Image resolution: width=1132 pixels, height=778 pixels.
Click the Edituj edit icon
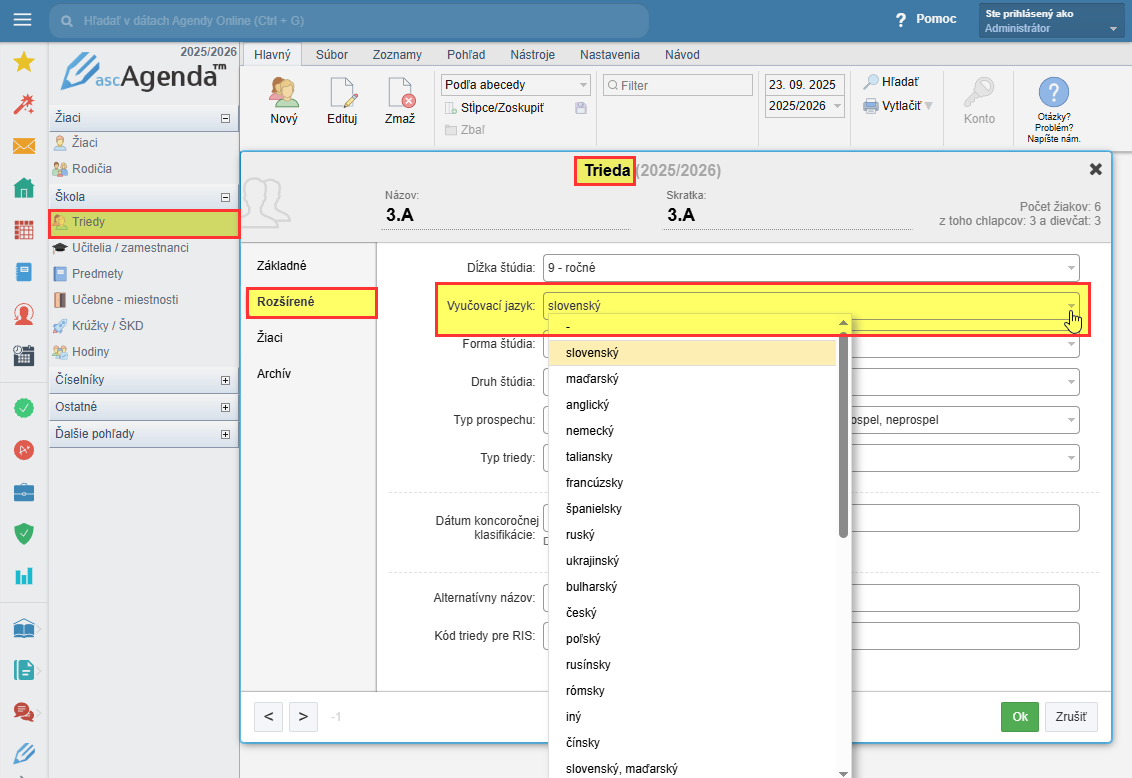(342, 93)
